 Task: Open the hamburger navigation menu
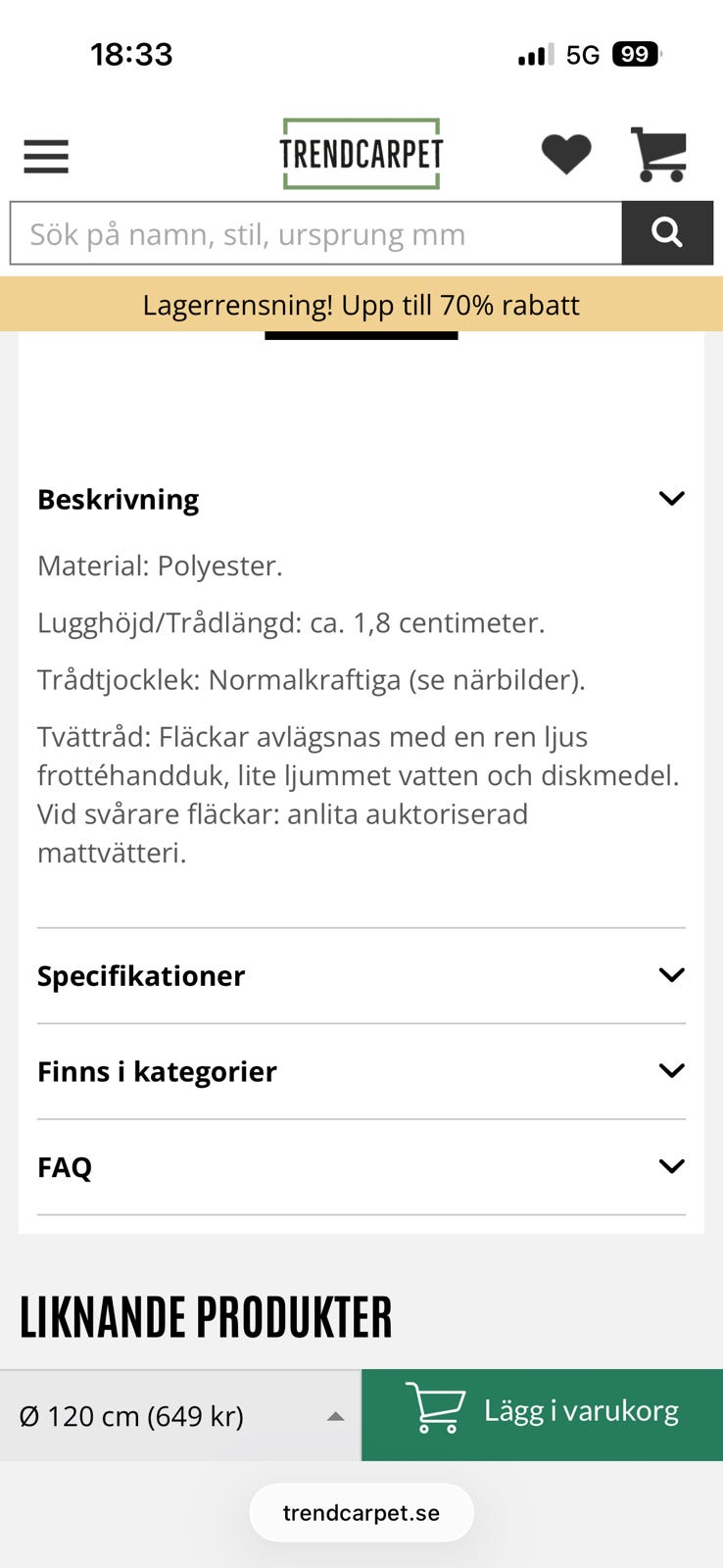[45, 156]
